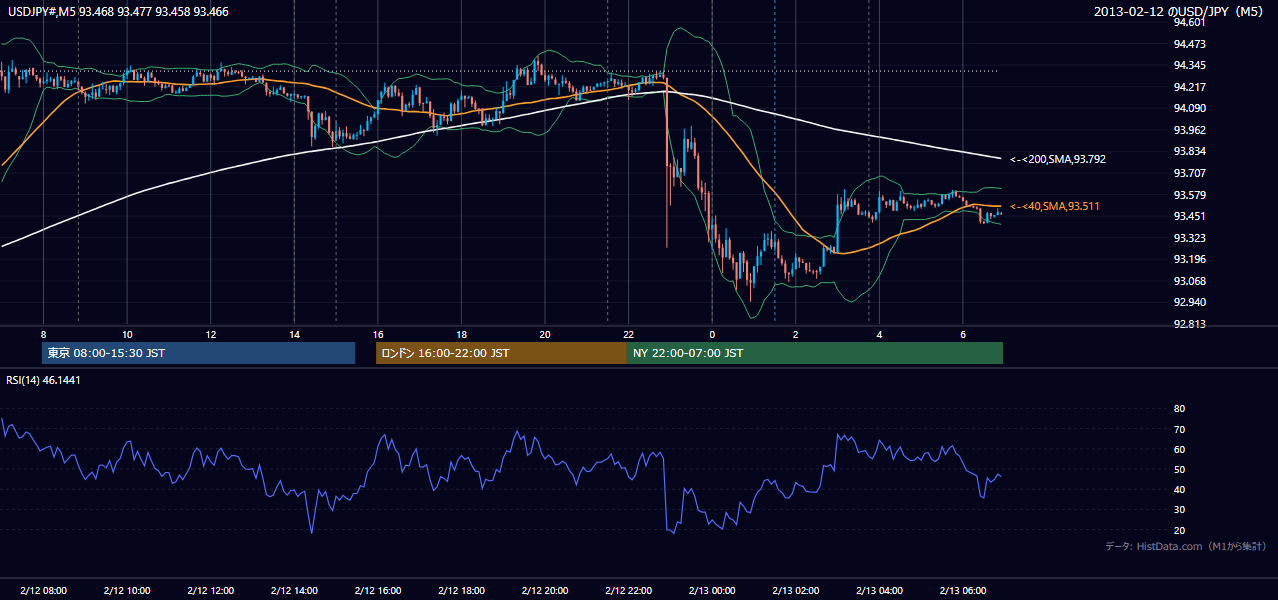
Task: Click the 2/12 22:00 time label
Action: coord(628,591)
